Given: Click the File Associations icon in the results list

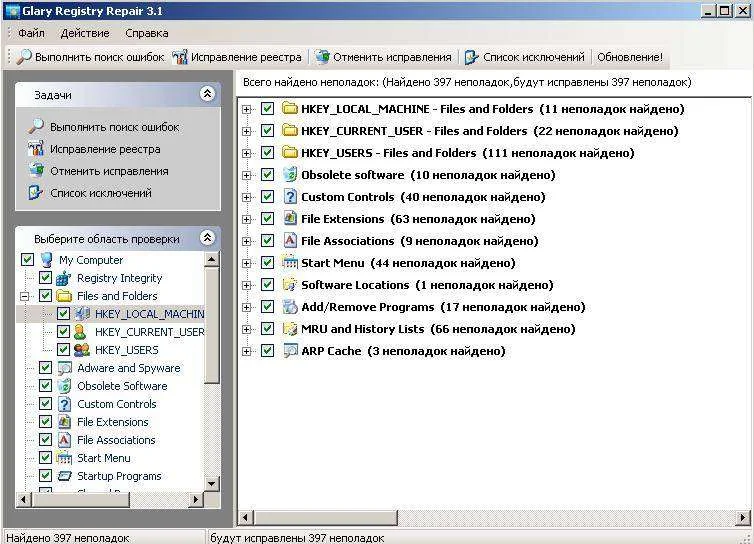Looking at the screenshot, I should point(290,240).
